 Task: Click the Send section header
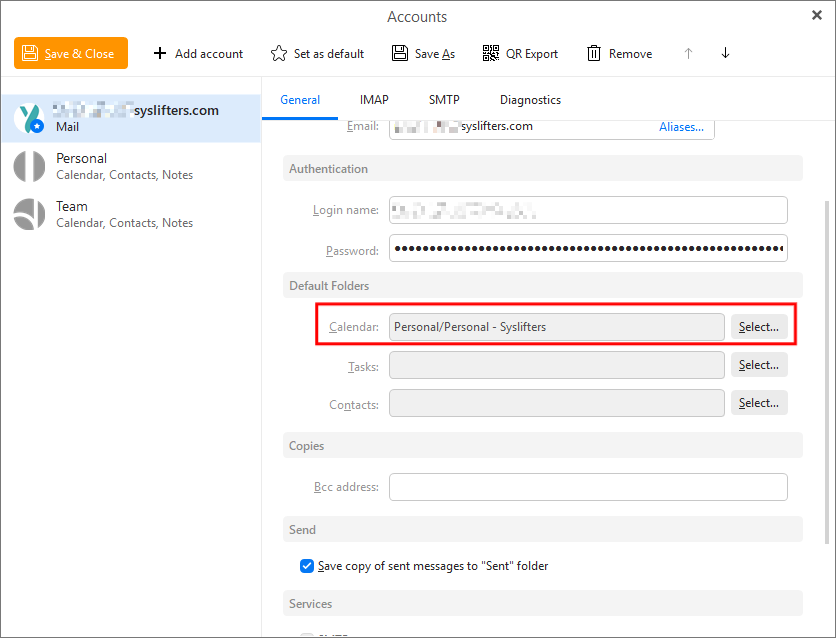point(543,530)
